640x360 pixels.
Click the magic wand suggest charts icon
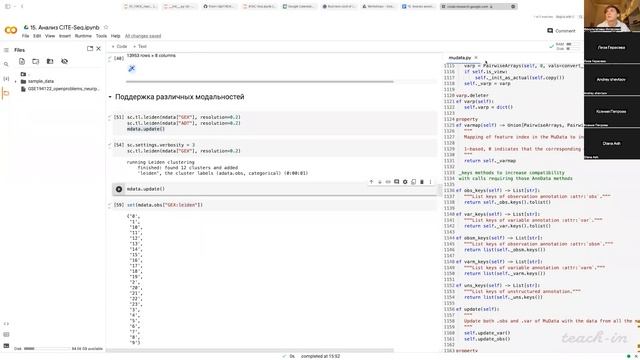(131, 69)
